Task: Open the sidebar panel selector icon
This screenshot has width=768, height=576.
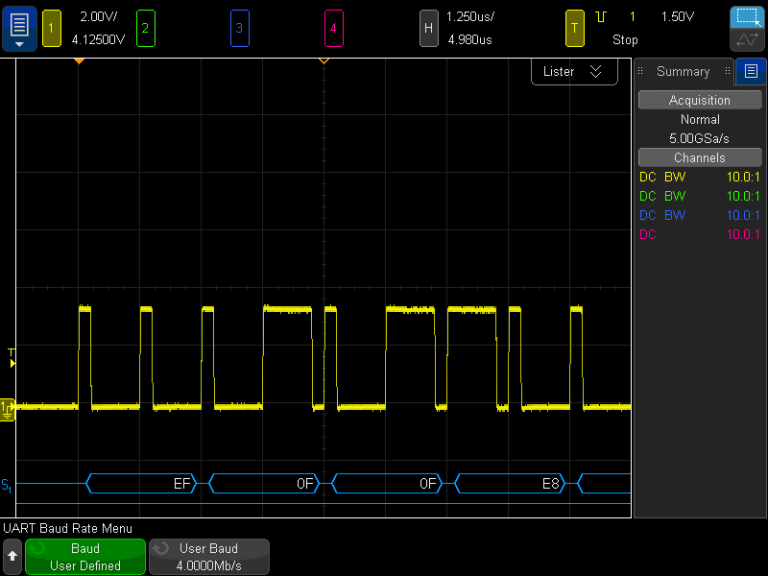Action: click(748, 71)
